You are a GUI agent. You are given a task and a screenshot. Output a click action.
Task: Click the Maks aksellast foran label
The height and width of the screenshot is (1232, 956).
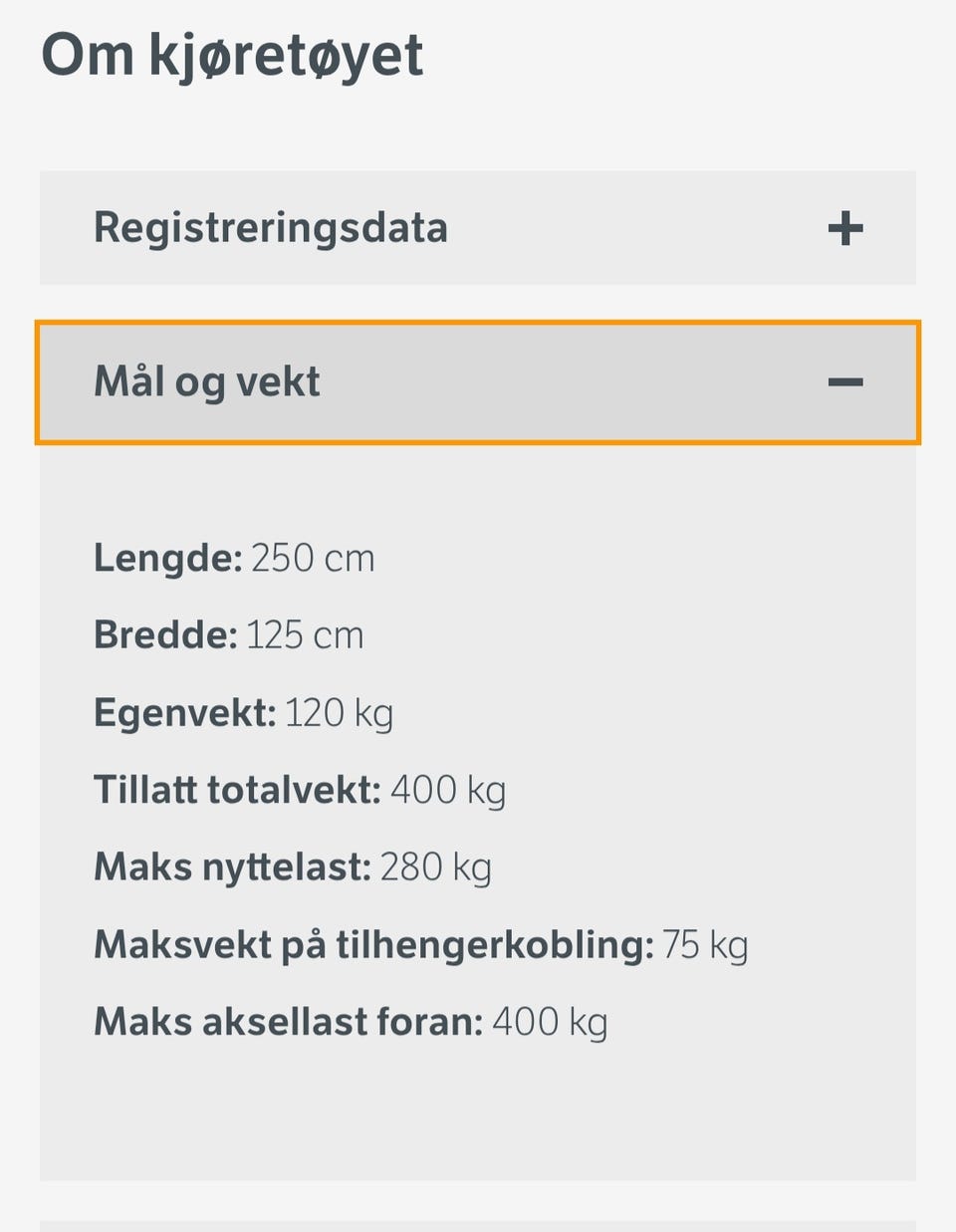click(x=288, y=1022)
